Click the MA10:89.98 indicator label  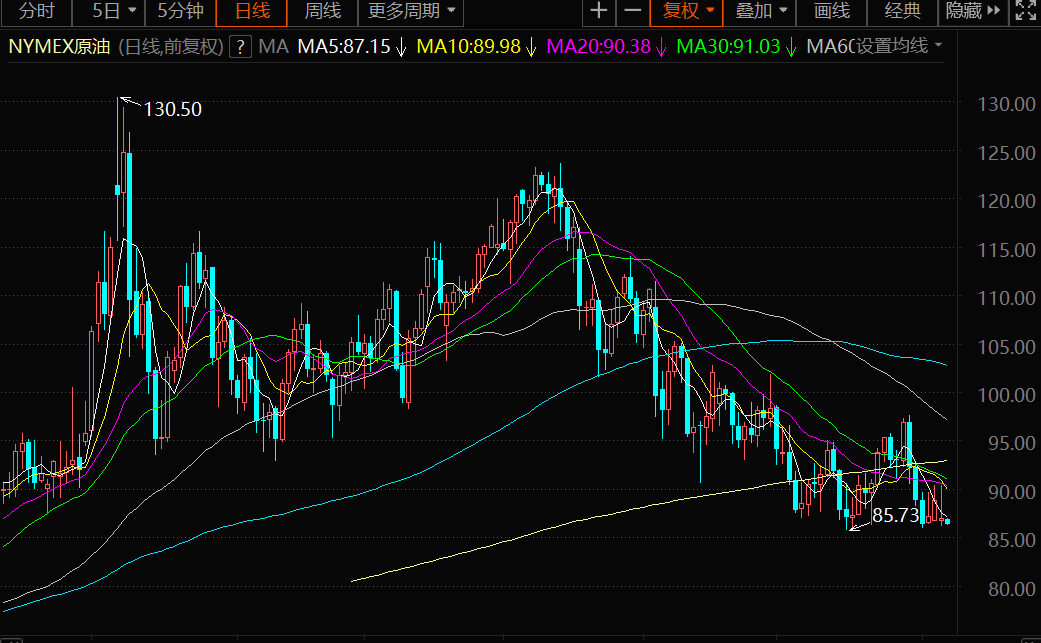click(469, 46)
